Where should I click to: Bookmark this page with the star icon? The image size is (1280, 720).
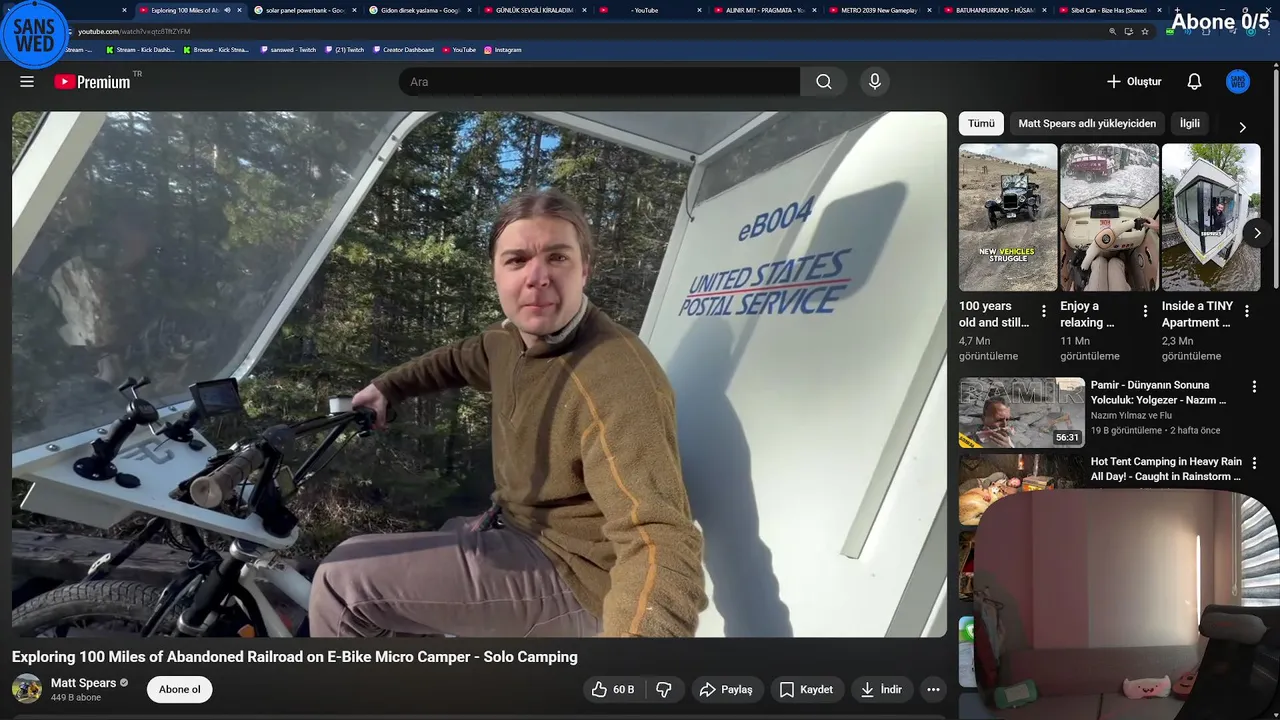pyautogui.click(x=1145, y=31)
